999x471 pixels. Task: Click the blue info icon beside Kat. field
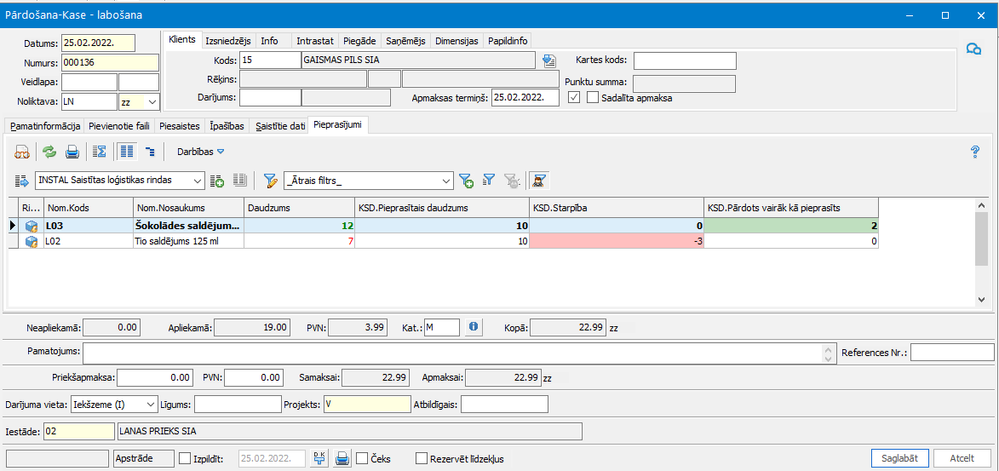click(474, 326)
